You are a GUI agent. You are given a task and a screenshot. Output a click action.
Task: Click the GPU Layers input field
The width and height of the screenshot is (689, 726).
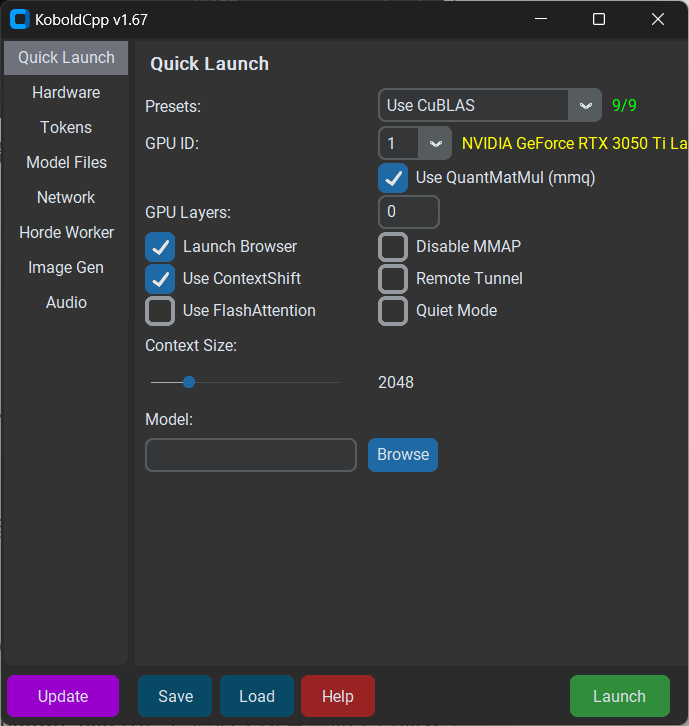click(x=409, y=212)
